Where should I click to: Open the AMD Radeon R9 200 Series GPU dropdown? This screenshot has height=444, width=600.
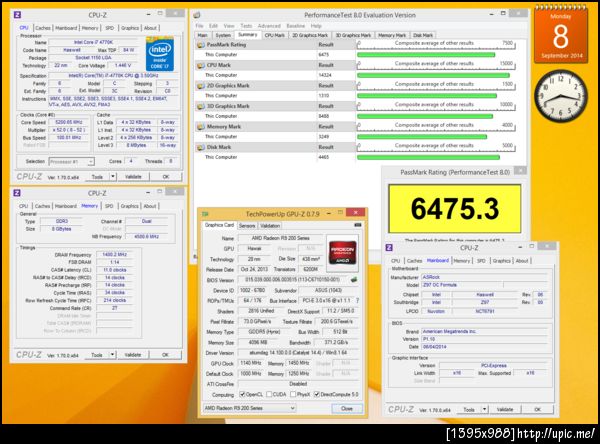(249, 408)
